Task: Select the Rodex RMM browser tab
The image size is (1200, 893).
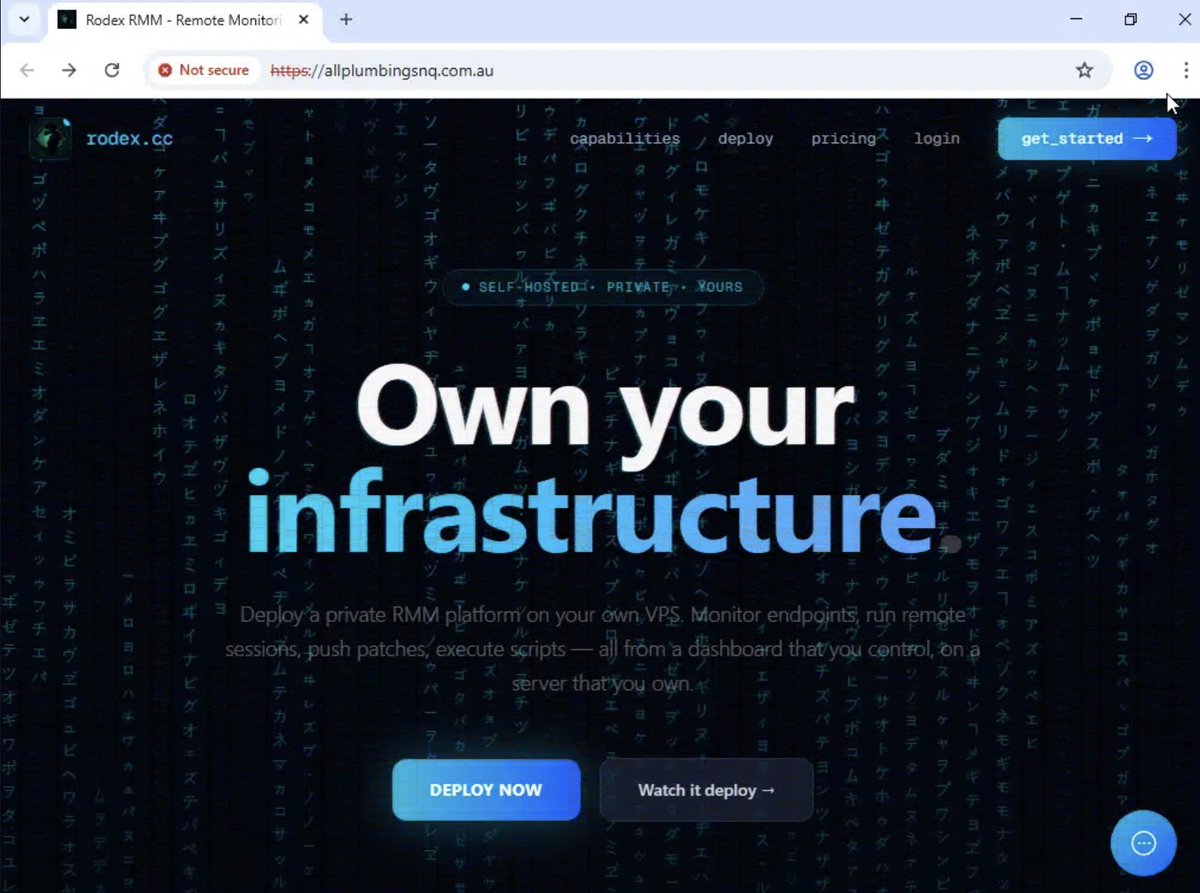Action: click(184, 19)
